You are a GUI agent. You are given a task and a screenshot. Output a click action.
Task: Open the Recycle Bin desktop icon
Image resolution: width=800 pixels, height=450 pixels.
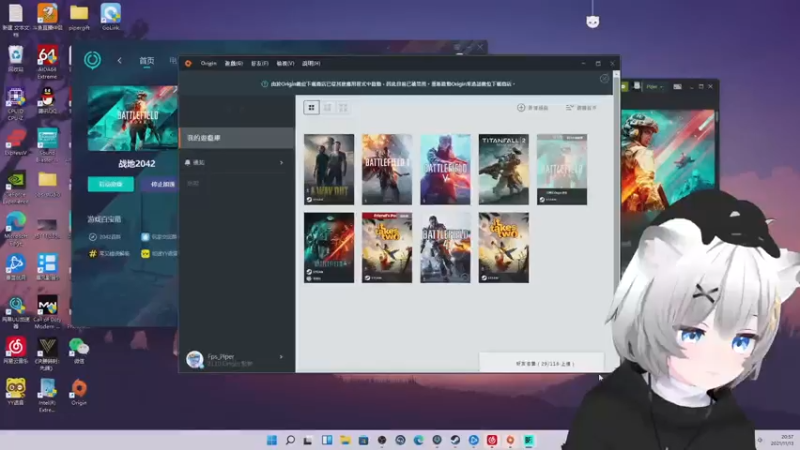click(16, 59)
